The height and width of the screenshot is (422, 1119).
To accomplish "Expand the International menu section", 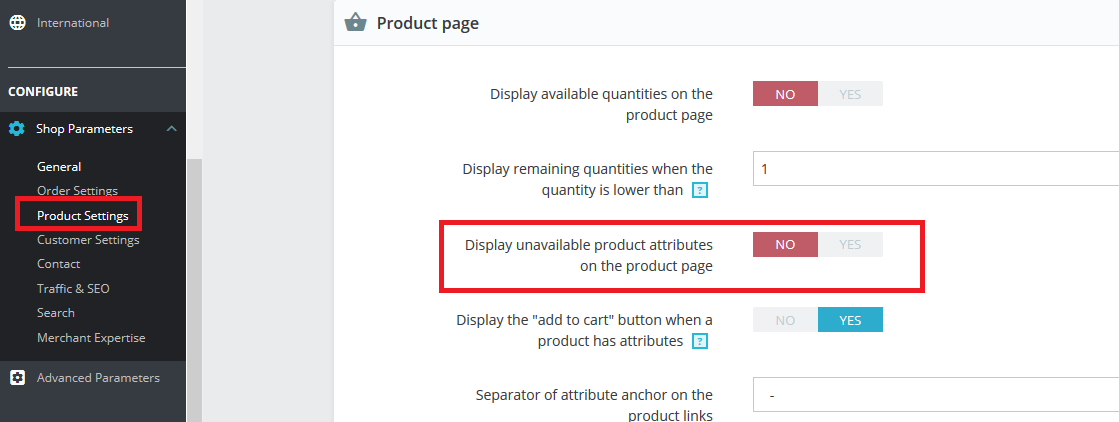I will click(x=73, y=22).
